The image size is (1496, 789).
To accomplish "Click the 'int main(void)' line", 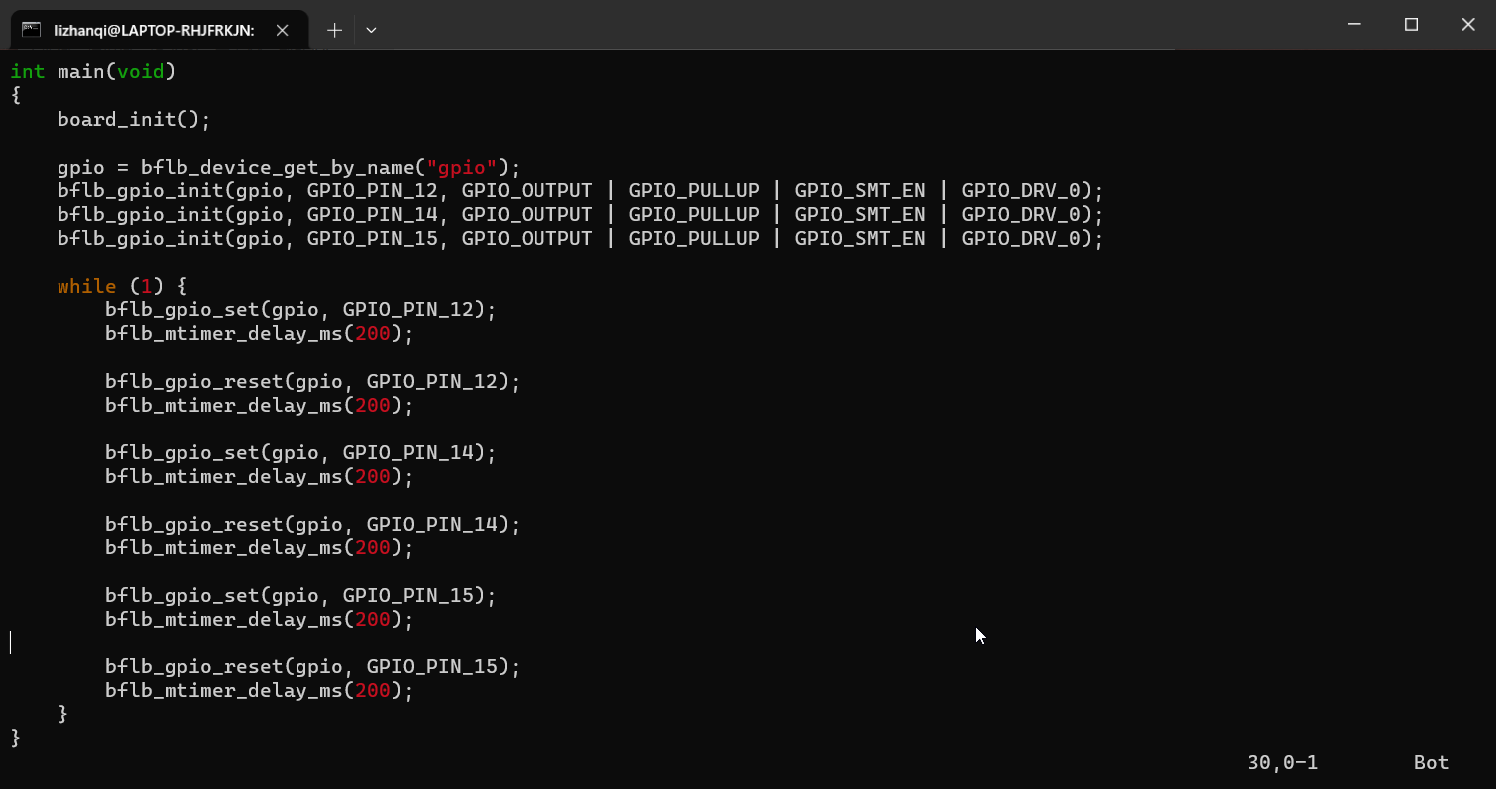I will tap(93, 71).
